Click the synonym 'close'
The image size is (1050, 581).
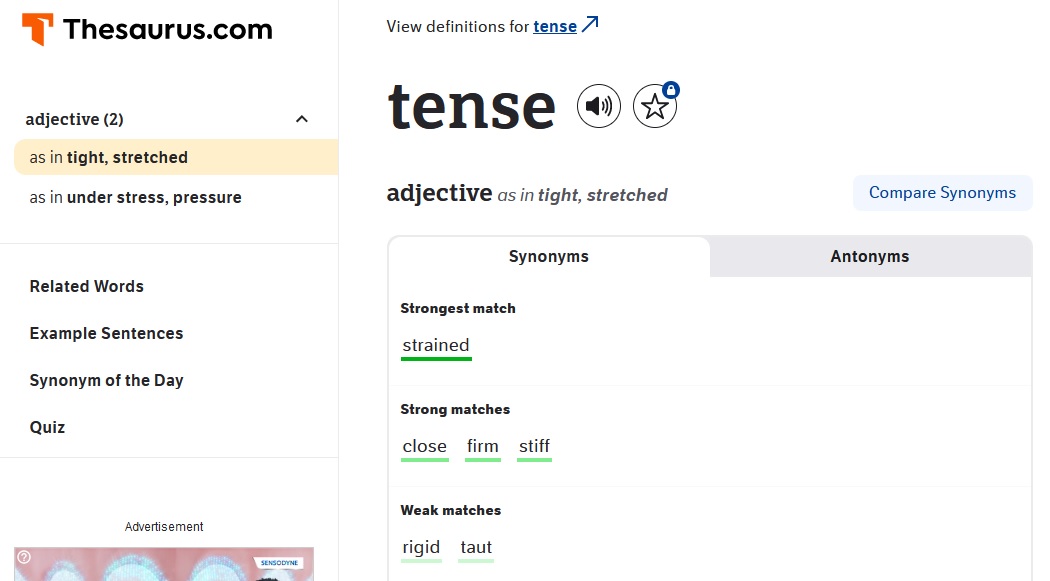pos(424,446)
